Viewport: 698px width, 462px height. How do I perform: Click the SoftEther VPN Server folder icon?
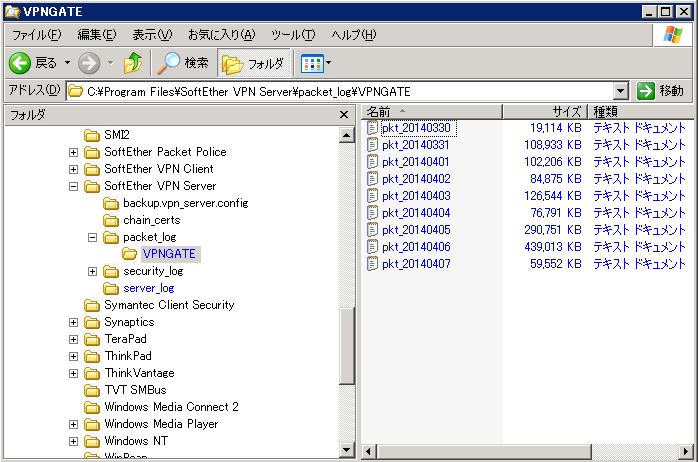pyautogui.click(x=92, y=186)
